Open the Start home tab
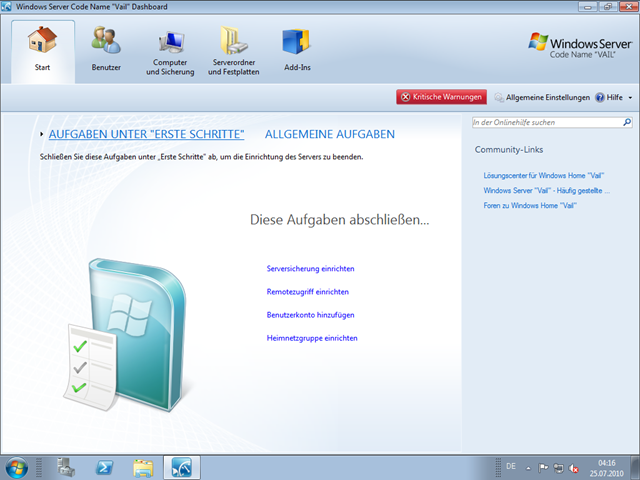640x480 pixels. [42, 52]
